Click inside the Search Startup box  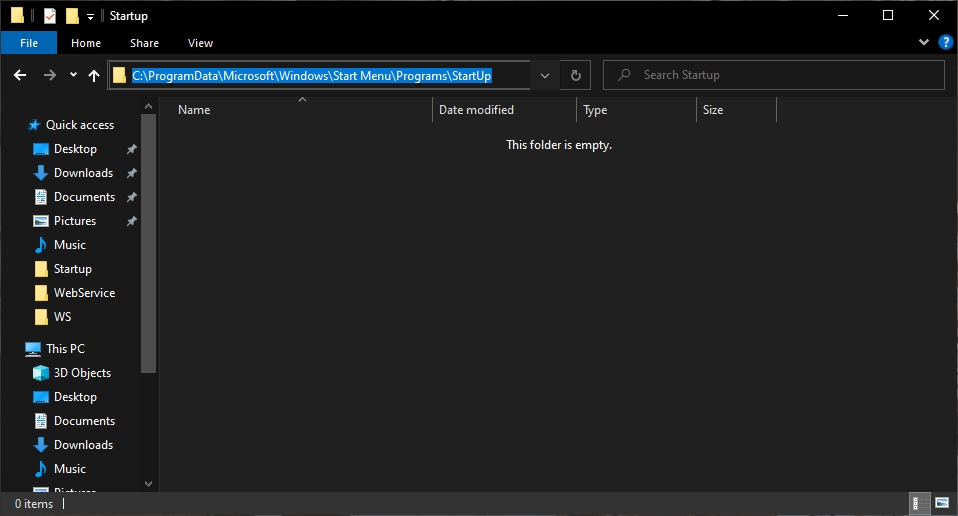coord(780,75)
